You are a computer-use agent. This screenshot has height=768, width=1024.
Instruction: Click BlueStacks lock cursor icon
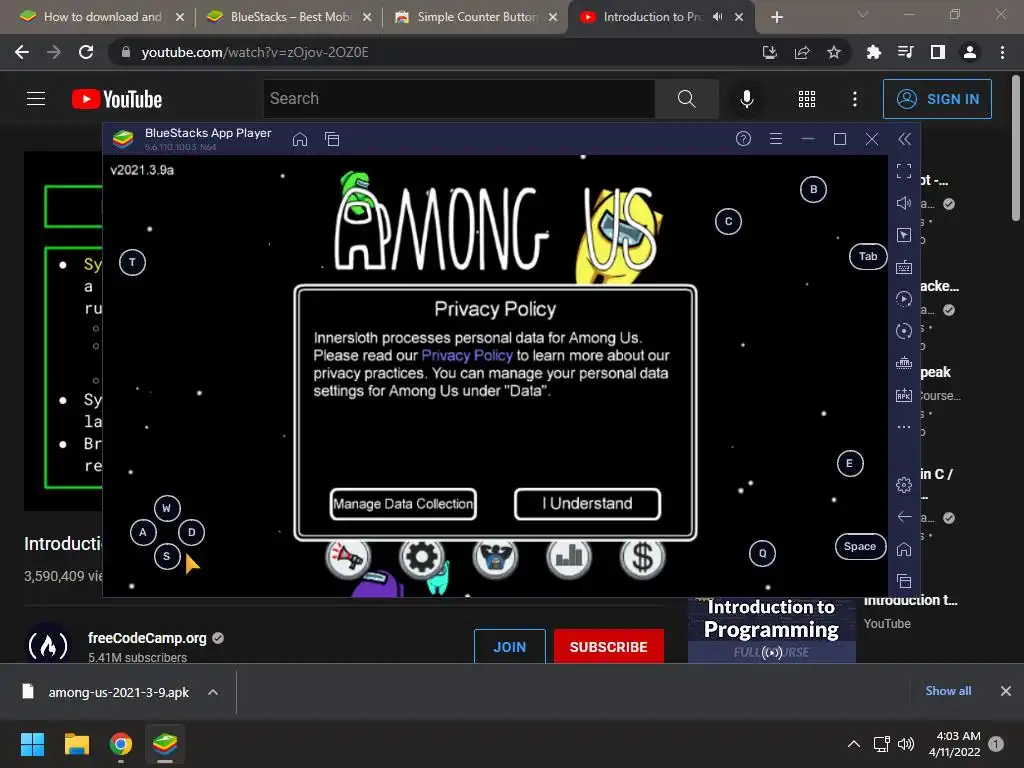pyautogui.click(x=904, y=235)
